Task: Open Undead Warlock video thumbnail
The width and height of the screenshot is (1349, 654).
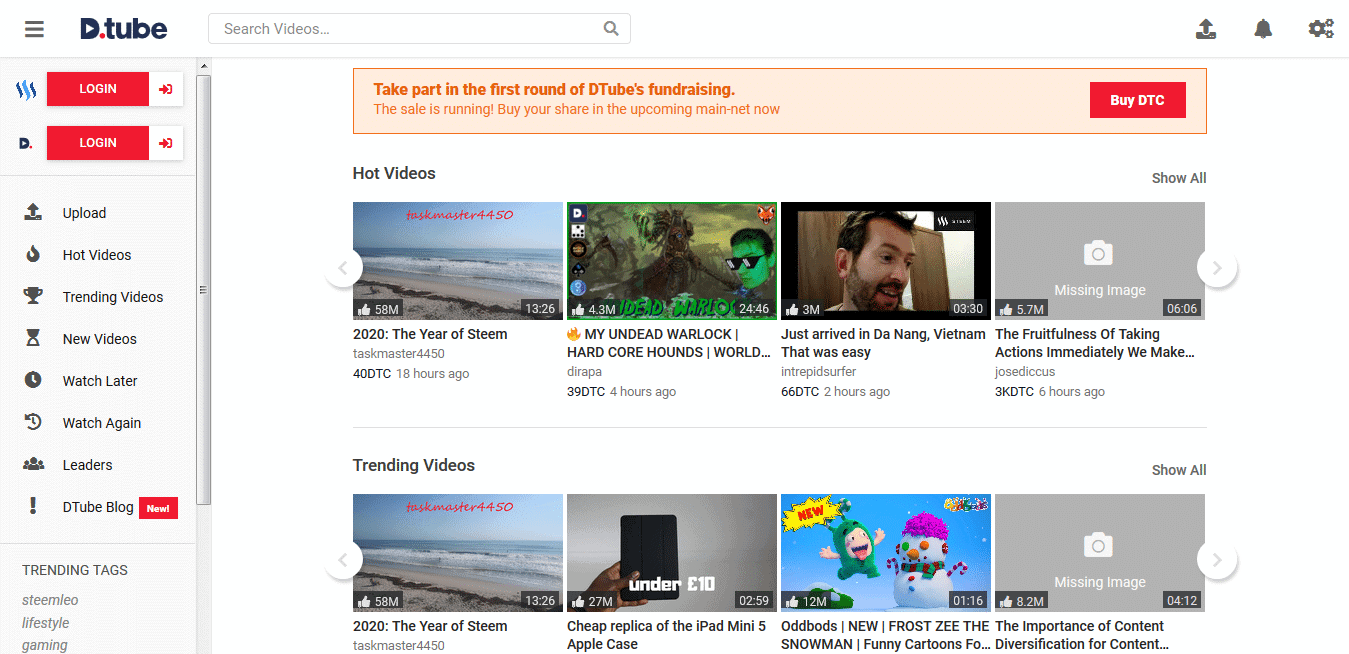Action: click(x=672, y=261)
